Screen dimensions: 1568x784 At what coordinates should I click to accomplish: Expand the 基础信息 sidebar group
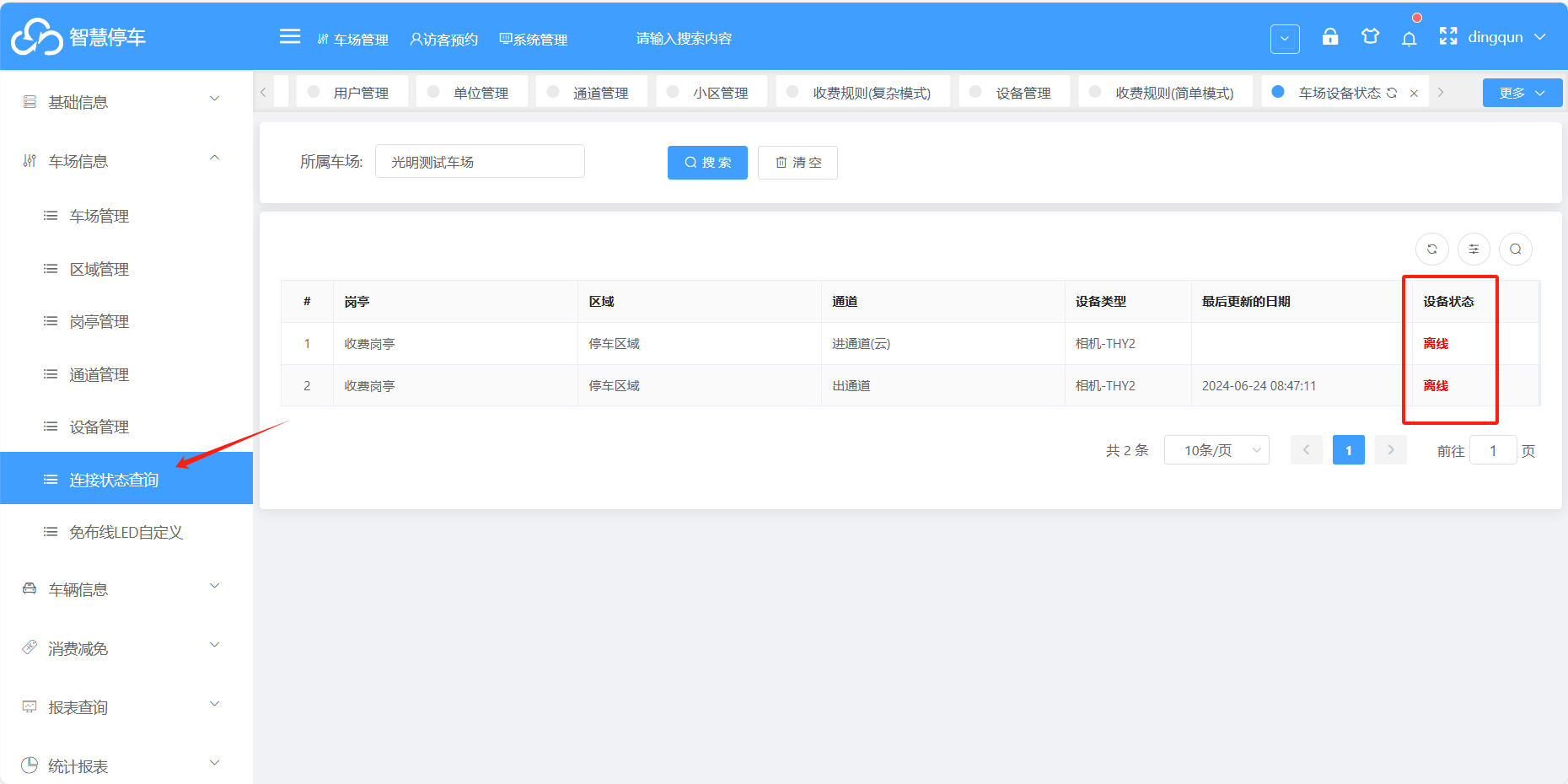pyautogui.click(x=126, y=102)
